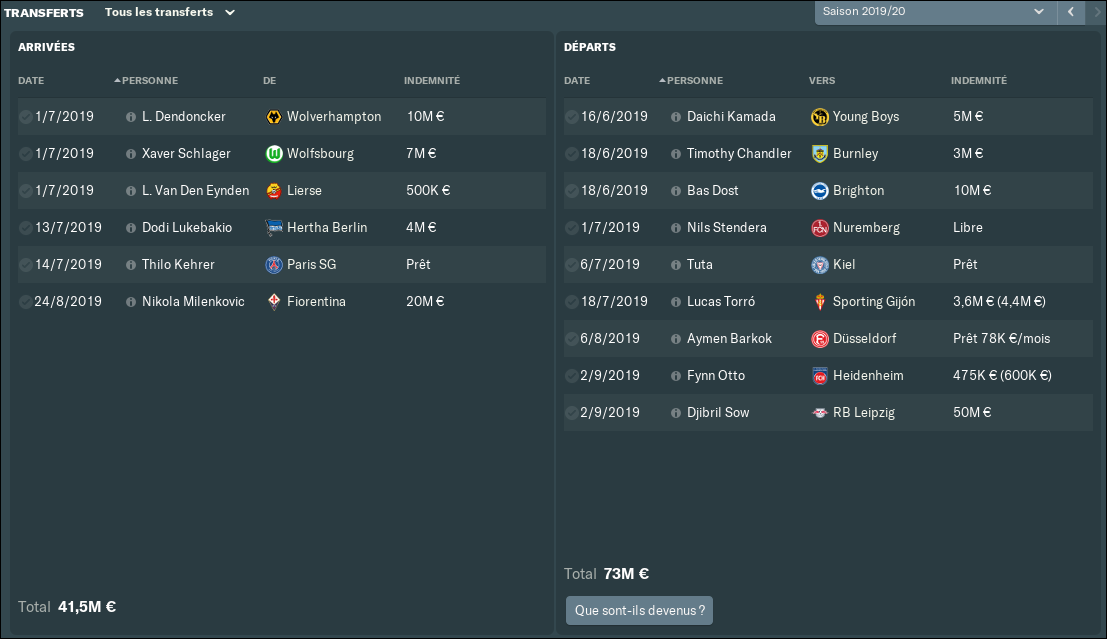
Task: Sort departures by INDEMNITÉ column header
Action: click(x=979, y=80)
